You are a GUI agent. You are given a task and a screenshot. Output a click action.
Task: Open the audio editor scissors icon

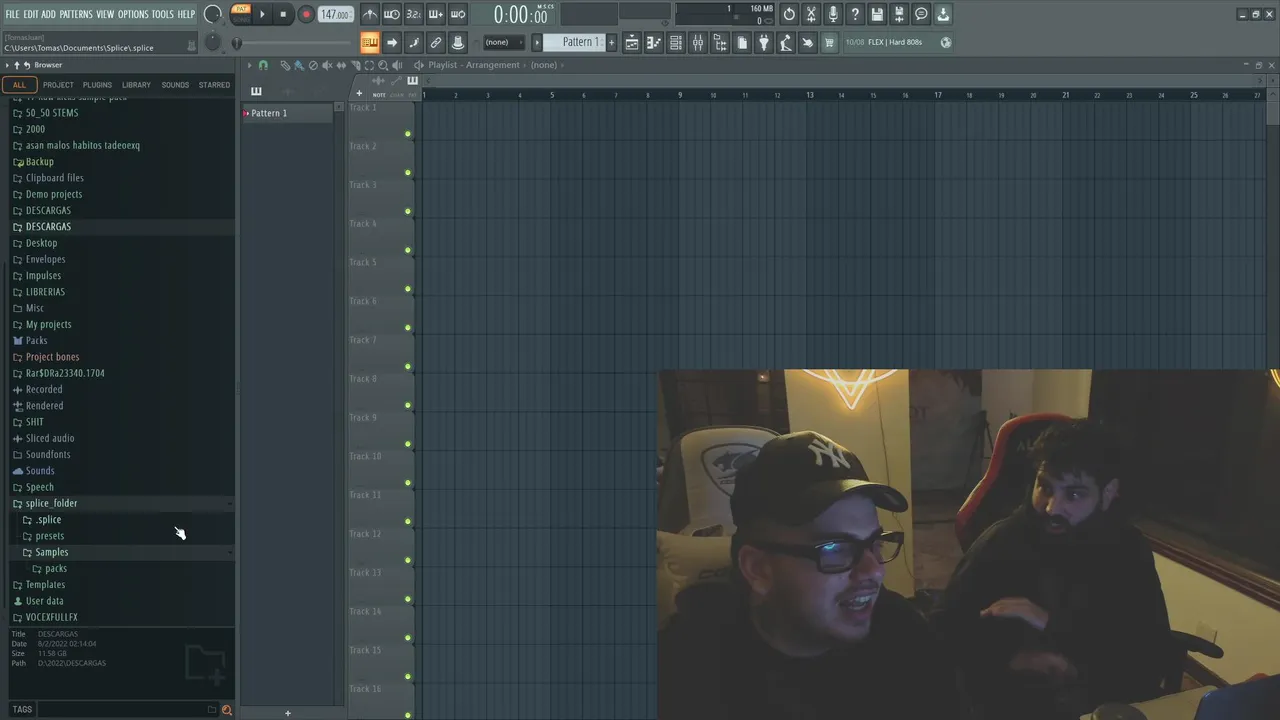[x=811, y=14]
